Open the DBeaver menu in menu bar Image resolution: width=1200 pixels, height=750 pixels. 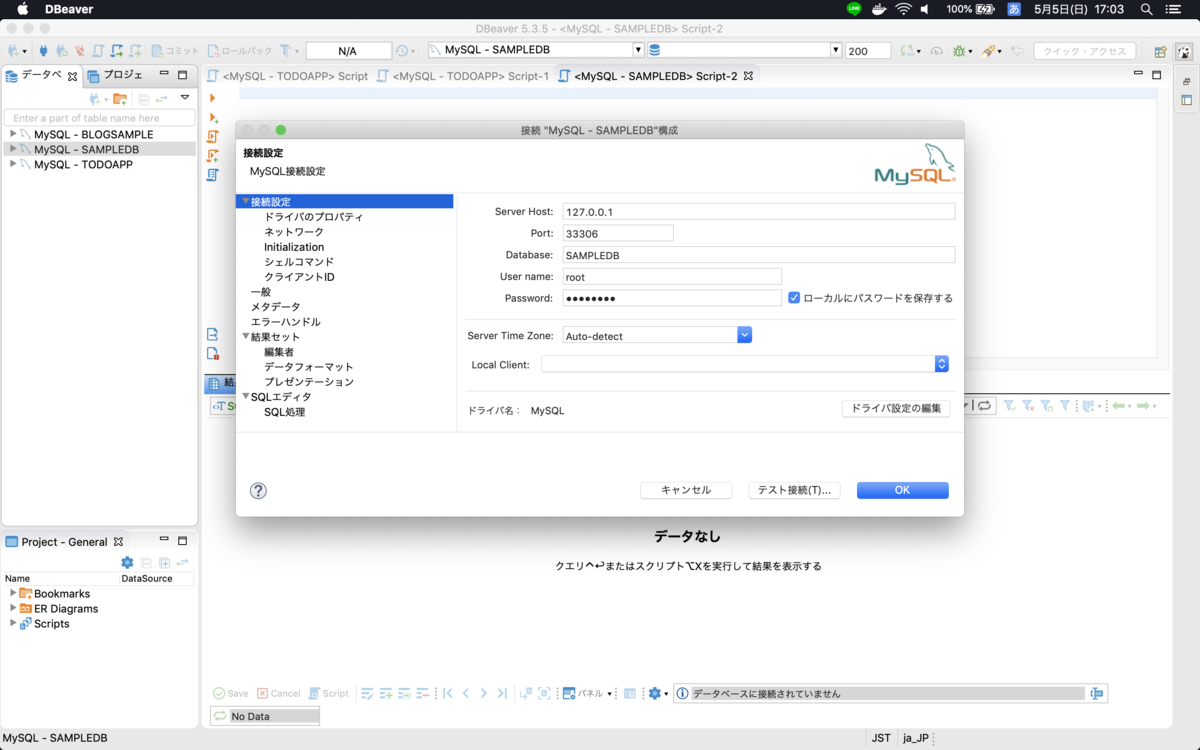click(x=69, y=9)
